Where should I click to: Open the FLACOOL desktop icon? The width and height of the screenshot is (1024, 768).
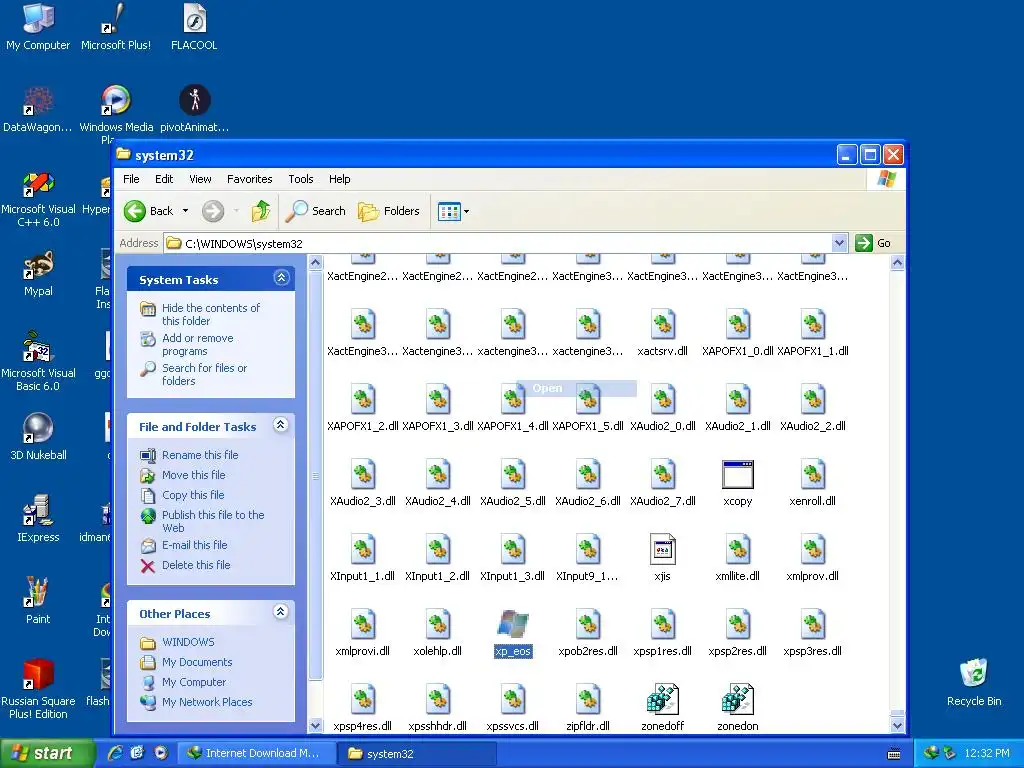click(194, 18)
